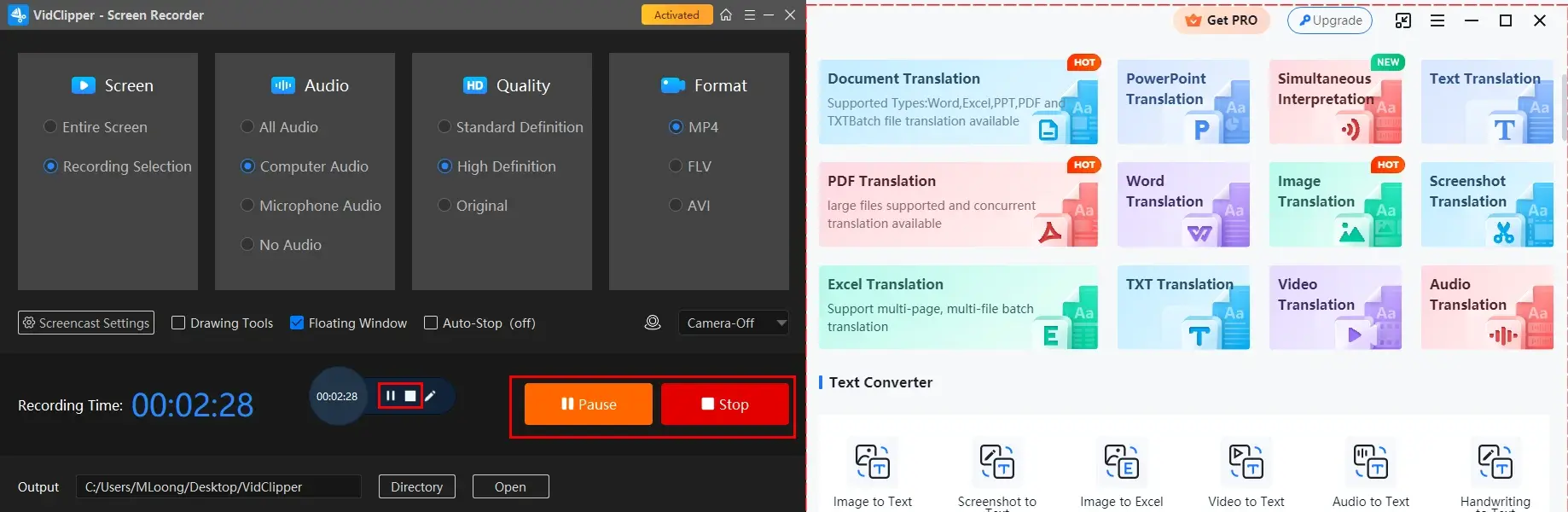Screen dimensions: 1568x512
Task: Open the Simultaneous Interpretation card
Action: pyautogui.click(x=1335, y=102)
